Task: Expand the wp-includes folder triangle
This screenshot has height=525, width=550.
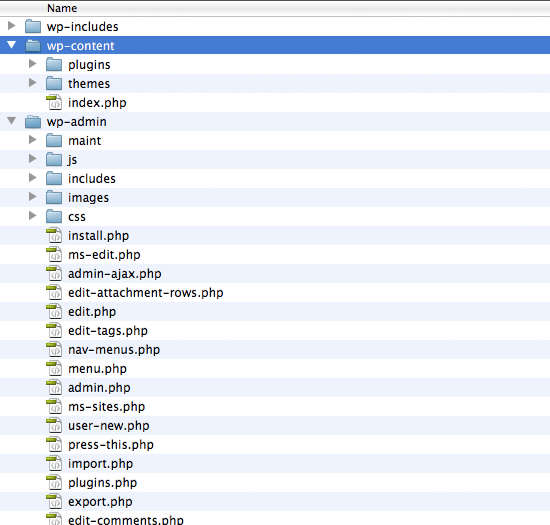Action: tap(12, 26)
